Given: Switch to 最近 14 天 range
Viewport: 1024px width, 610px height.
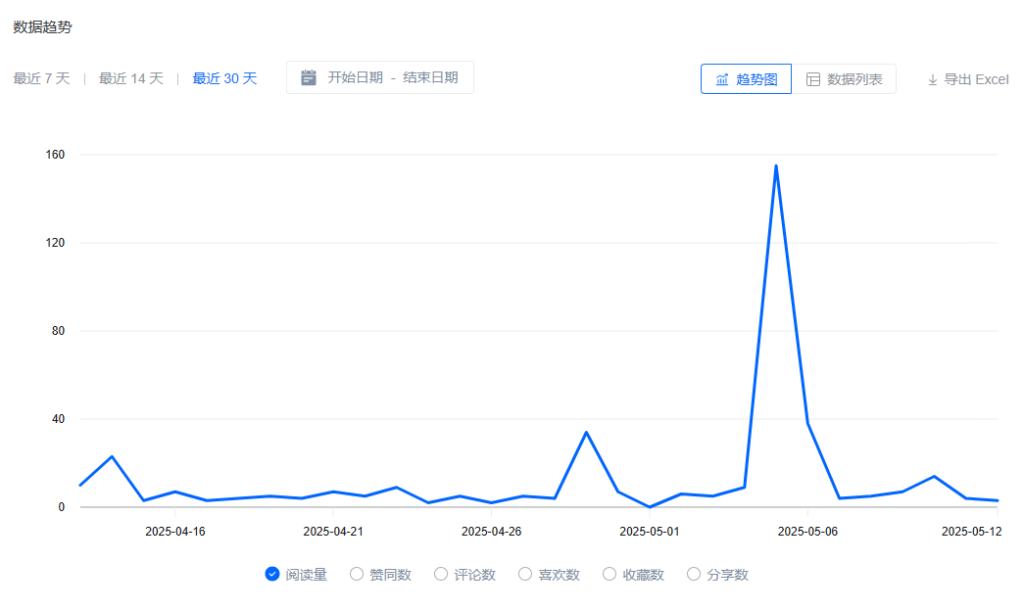Looking at the screenshot, I should click(130, 78).
